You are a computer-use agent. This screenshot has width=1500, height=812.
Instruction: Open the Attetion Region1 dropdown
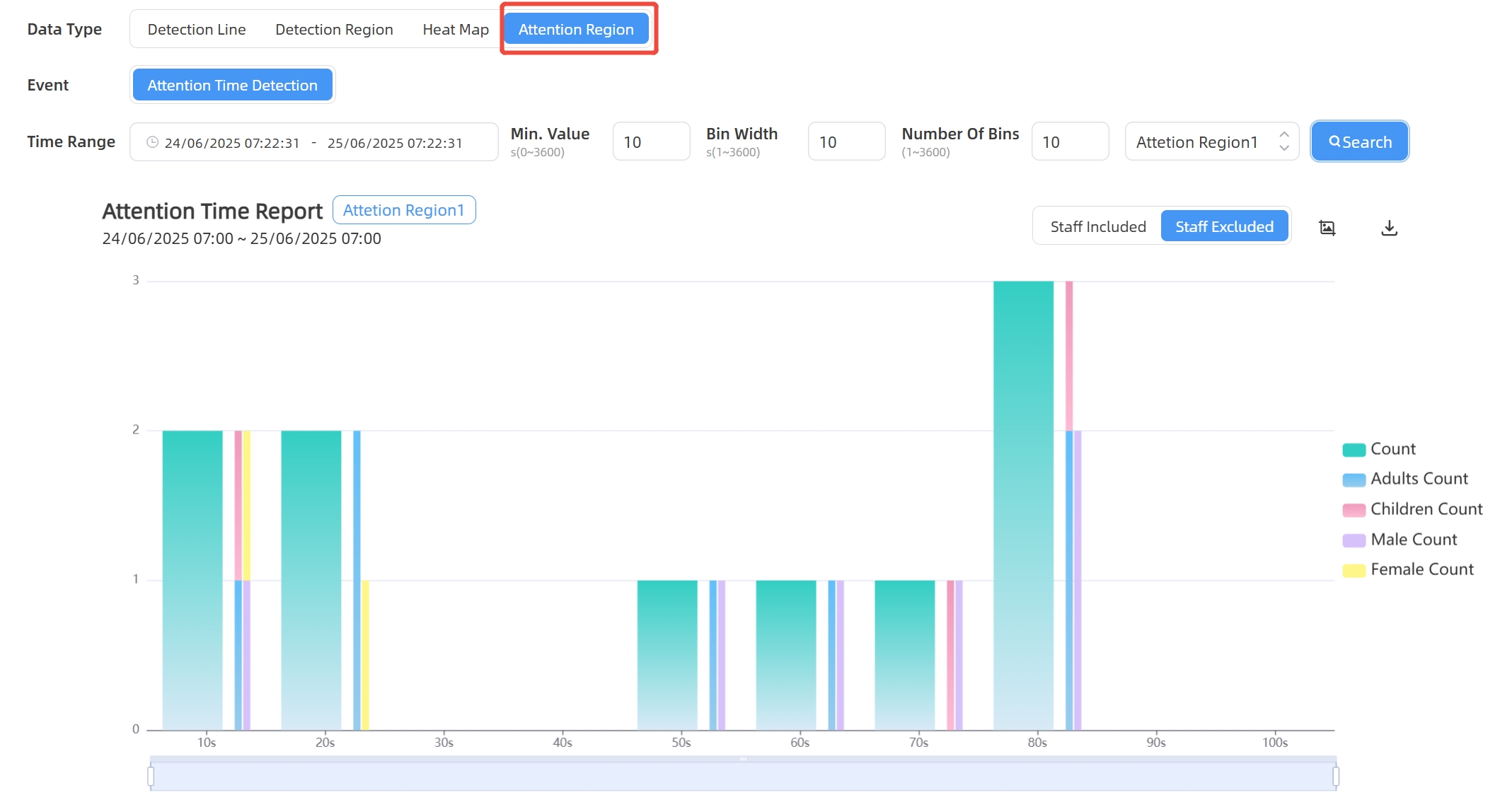click(x=1197, y=142)
